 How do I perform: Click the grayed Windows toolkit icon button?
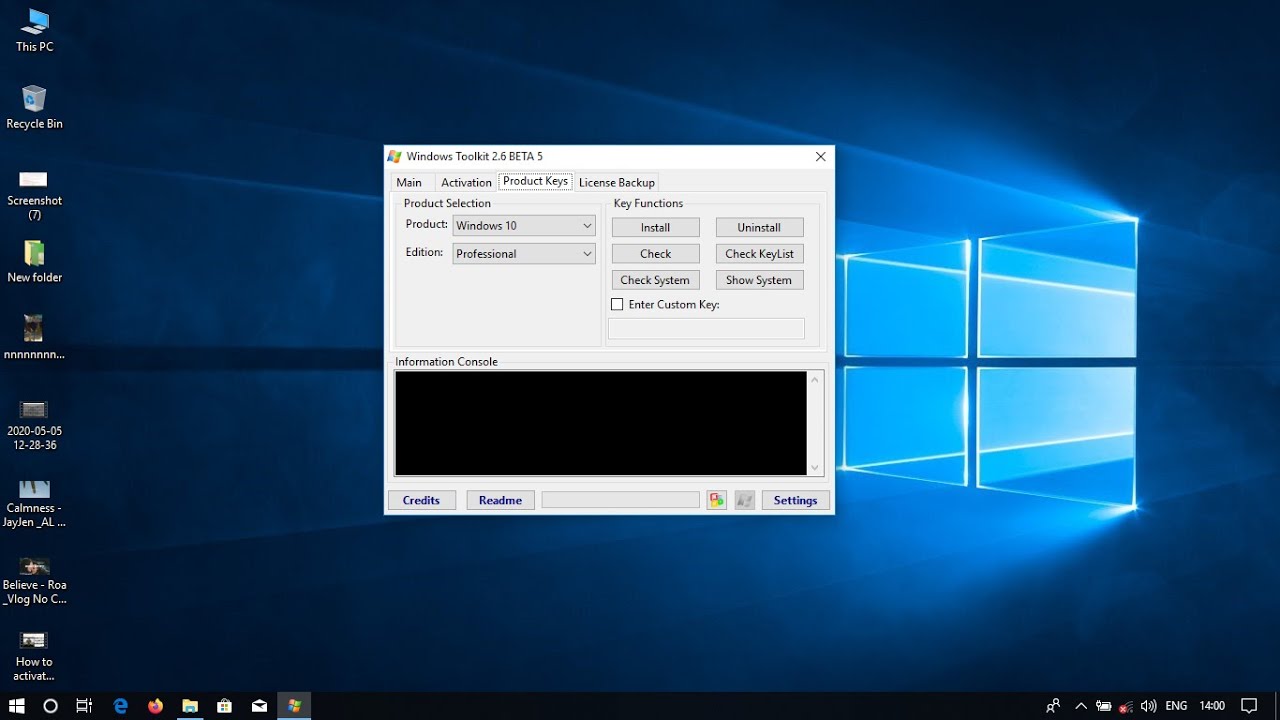click(x=745, y=500)
